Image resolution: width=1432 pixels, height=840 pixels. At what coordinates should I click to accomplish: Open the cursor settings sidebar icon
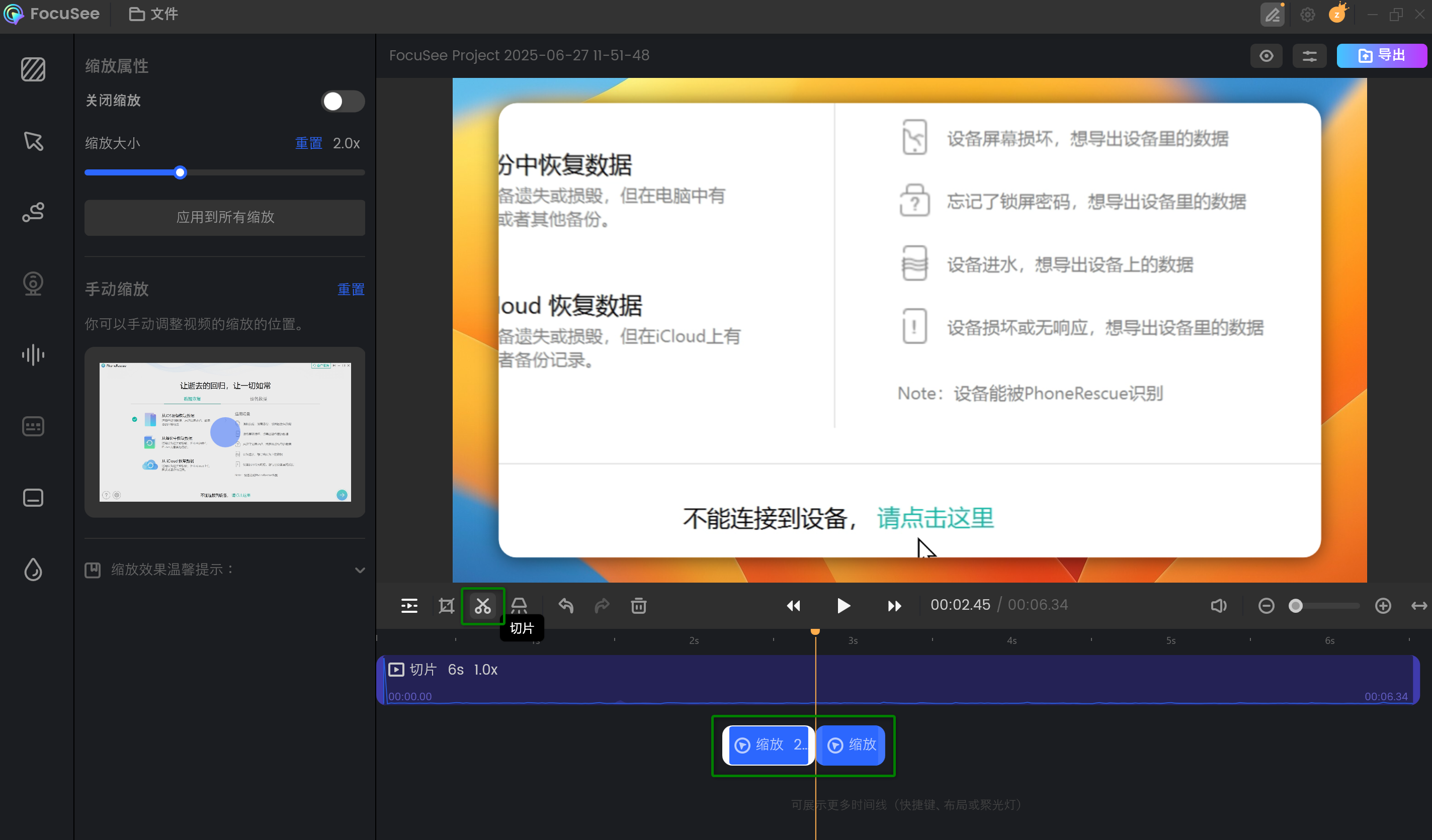point(33,141)
